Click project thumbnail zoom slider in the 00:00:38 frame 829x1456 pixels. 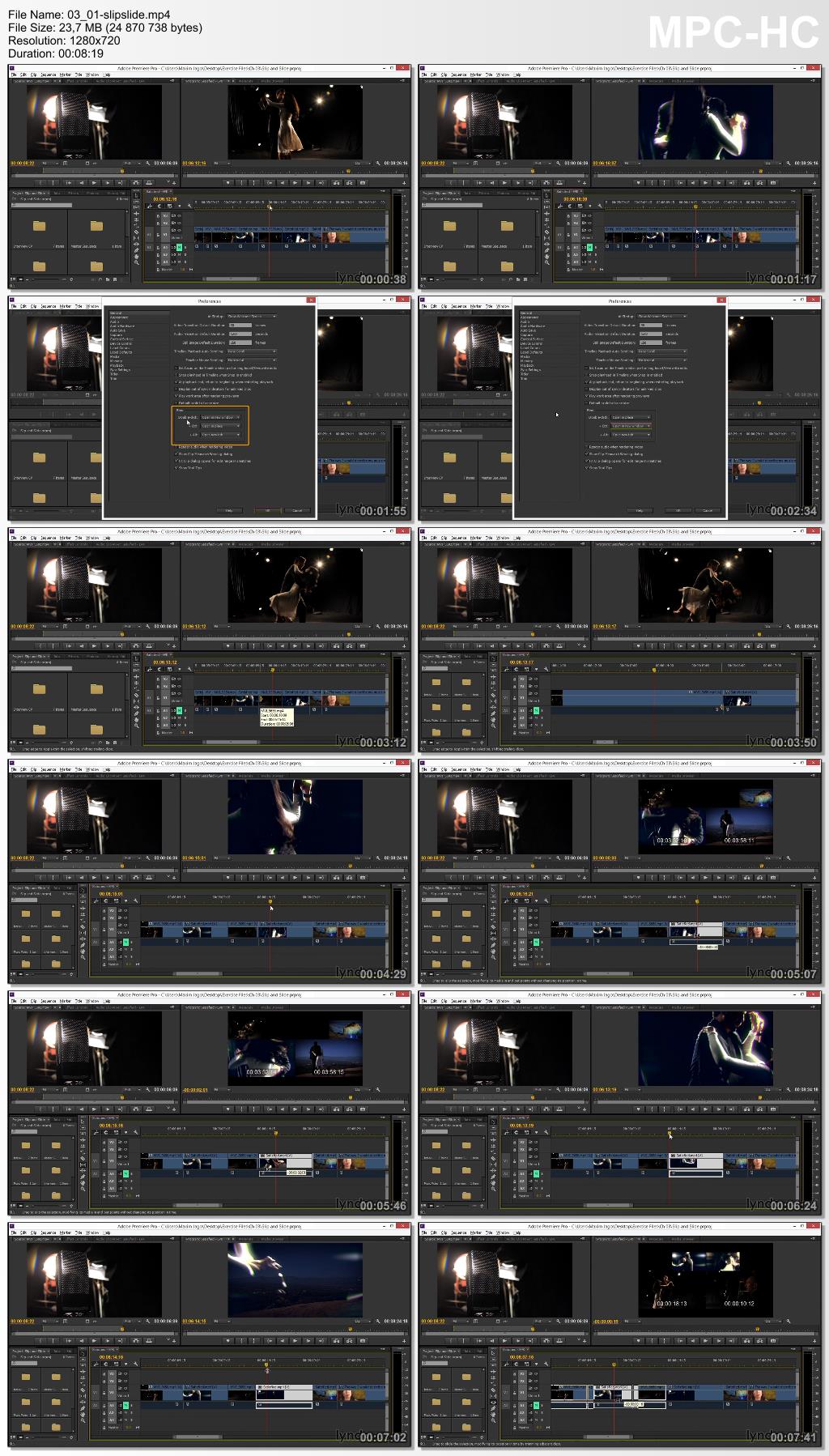pos(45,279)
